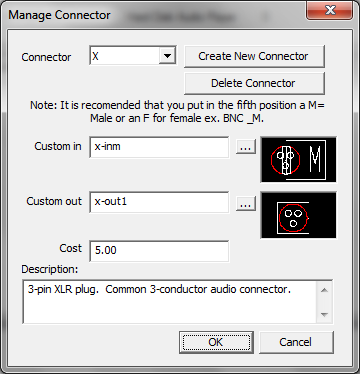Viewport: 360px width, 374px height.
Task: Select the Connector combo box text showing X
Action: (125, 56)
